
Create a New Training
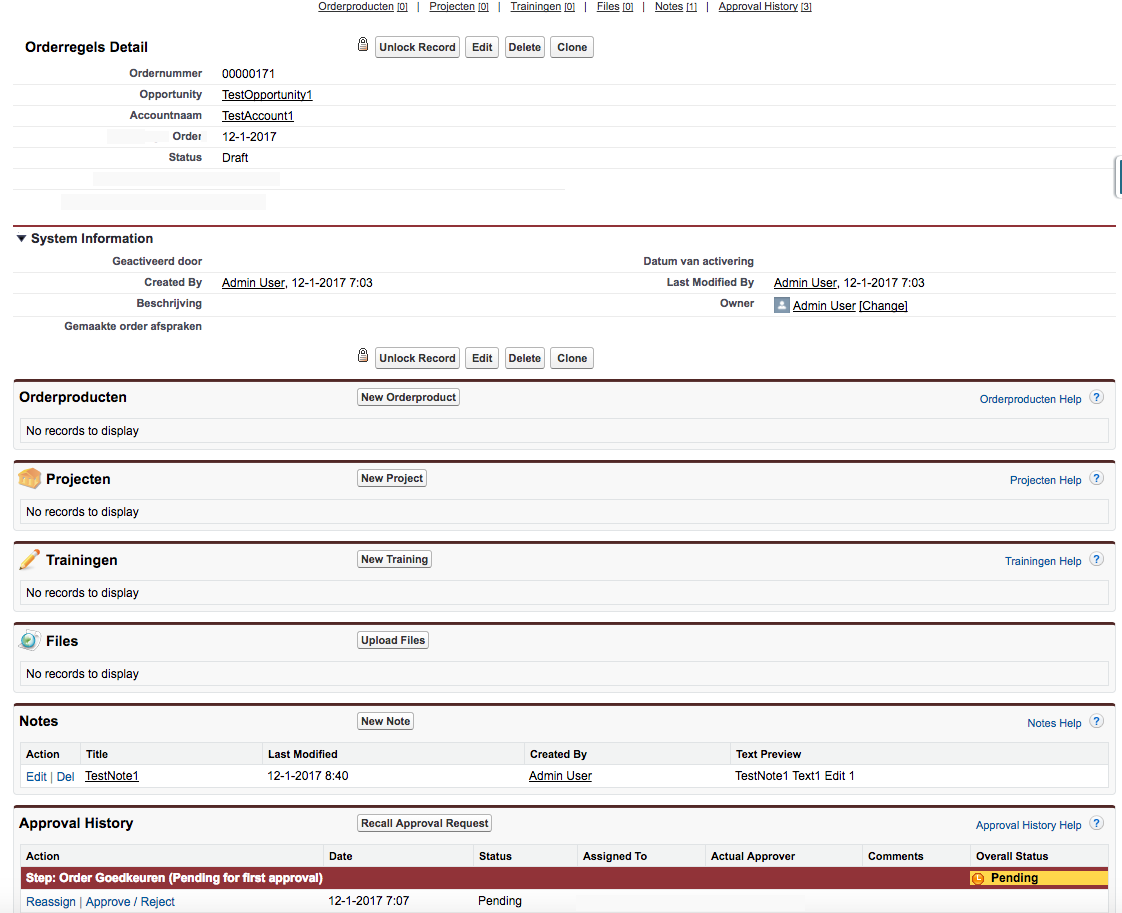394,559
